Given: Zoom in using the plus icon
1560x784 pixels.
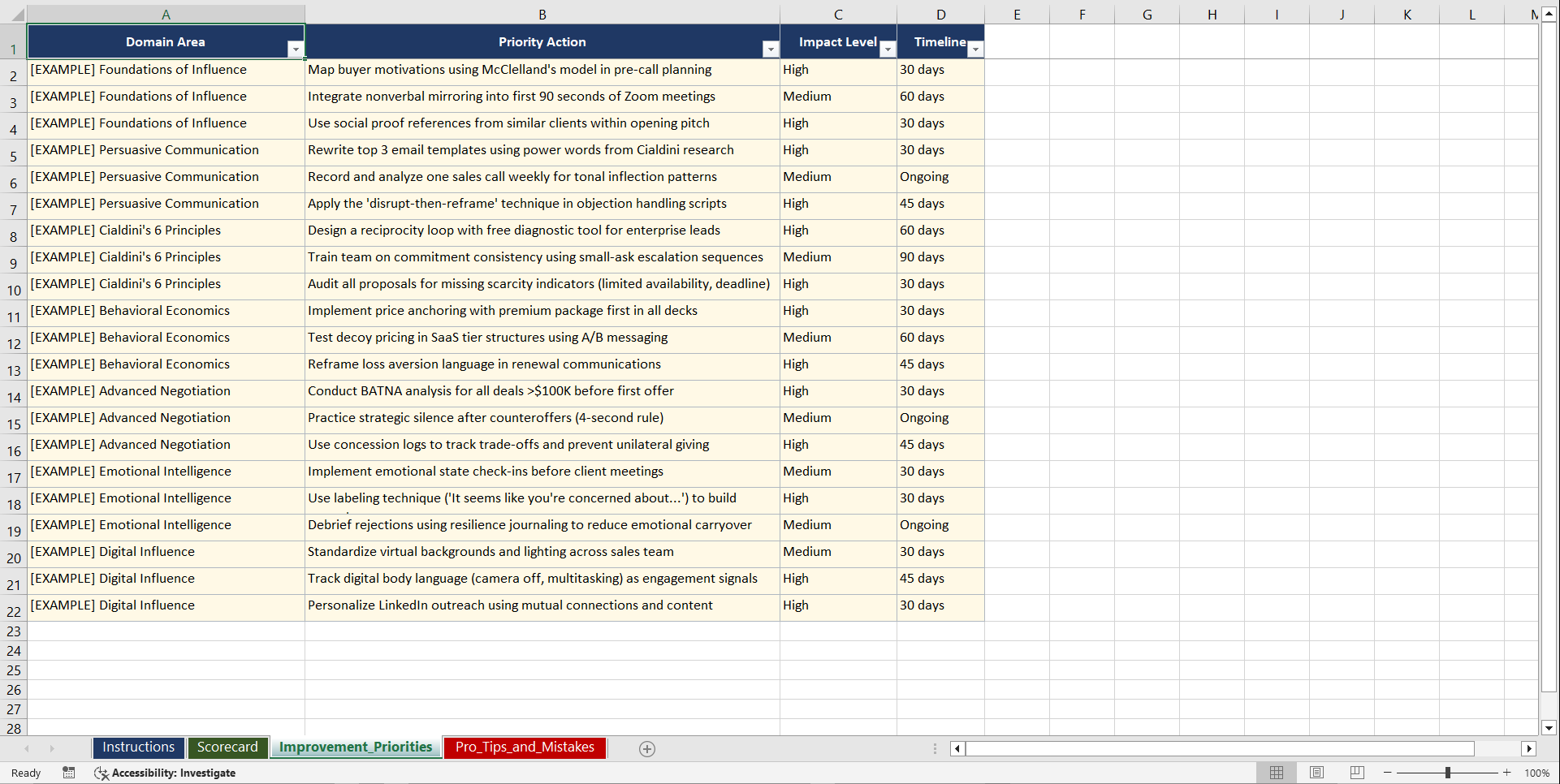Looking at the screenshot, I should tap(1506, 772).
